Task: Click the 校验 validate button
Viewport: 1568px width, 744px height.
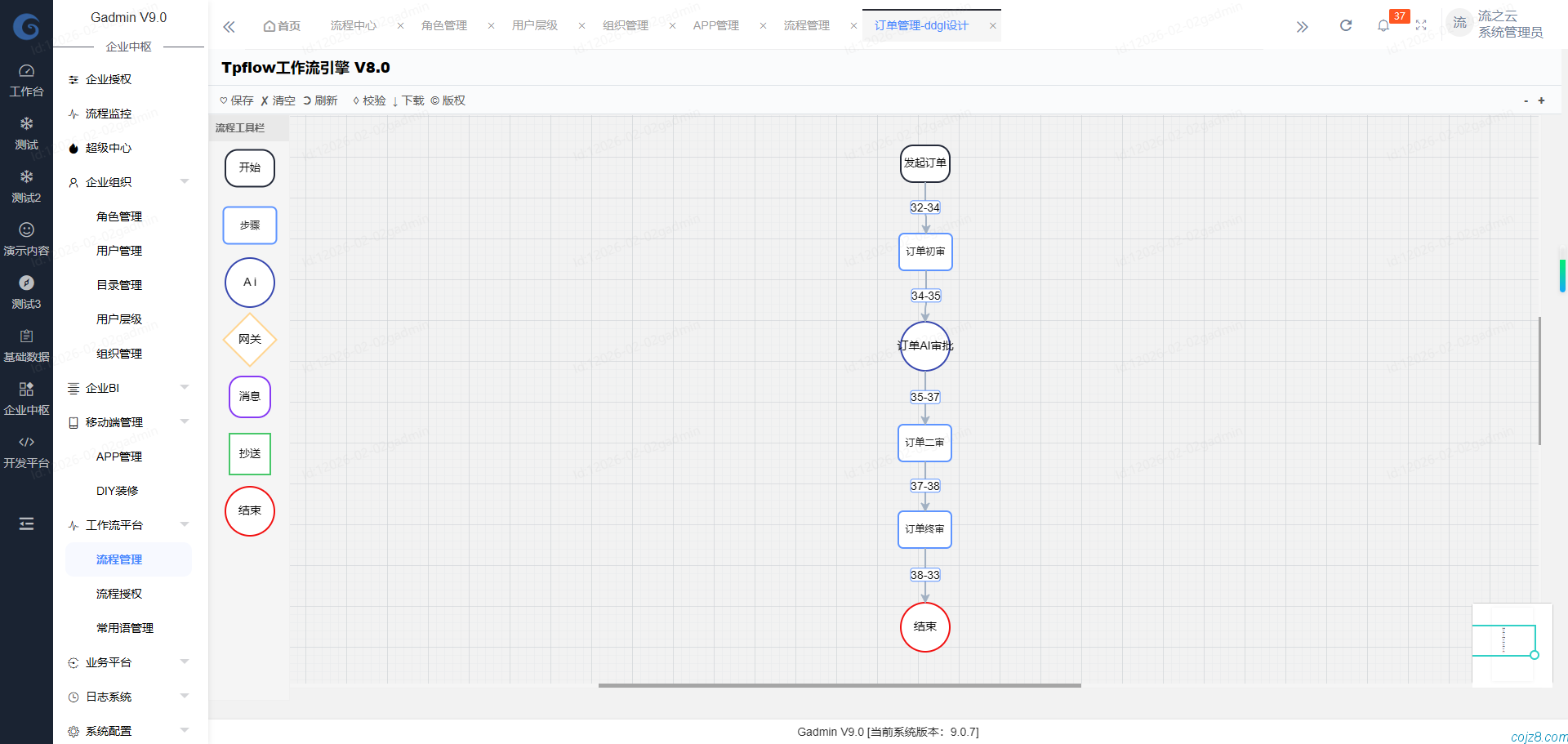Action: pos(369,100)
